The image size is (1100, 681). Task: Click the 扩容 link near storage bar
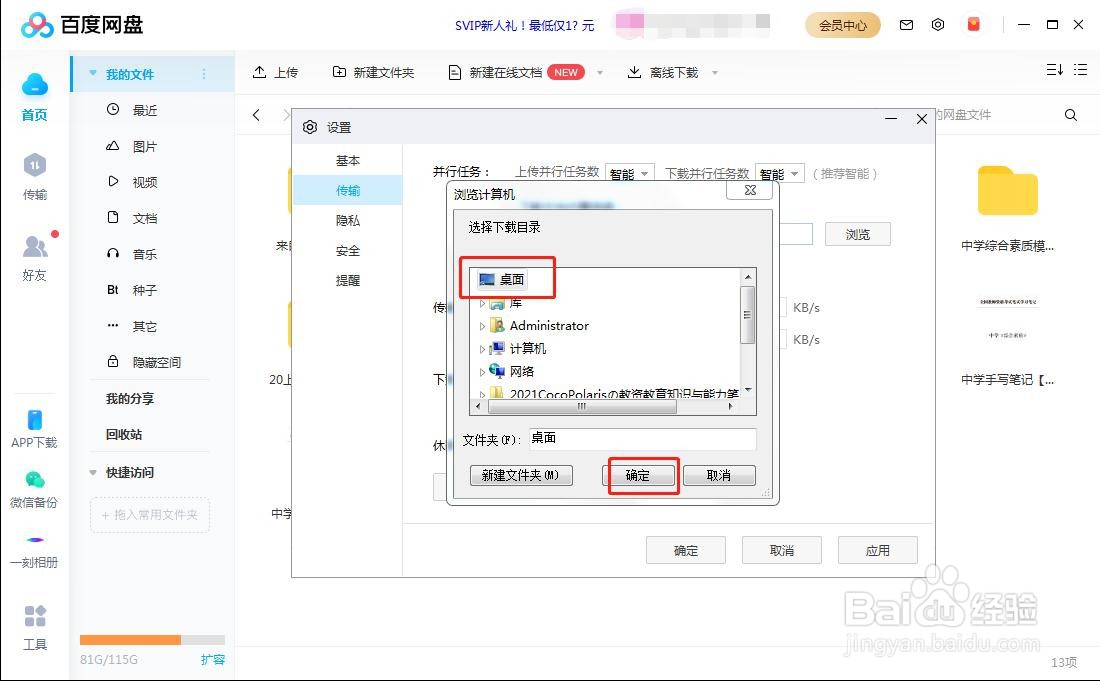click(212, 660)
